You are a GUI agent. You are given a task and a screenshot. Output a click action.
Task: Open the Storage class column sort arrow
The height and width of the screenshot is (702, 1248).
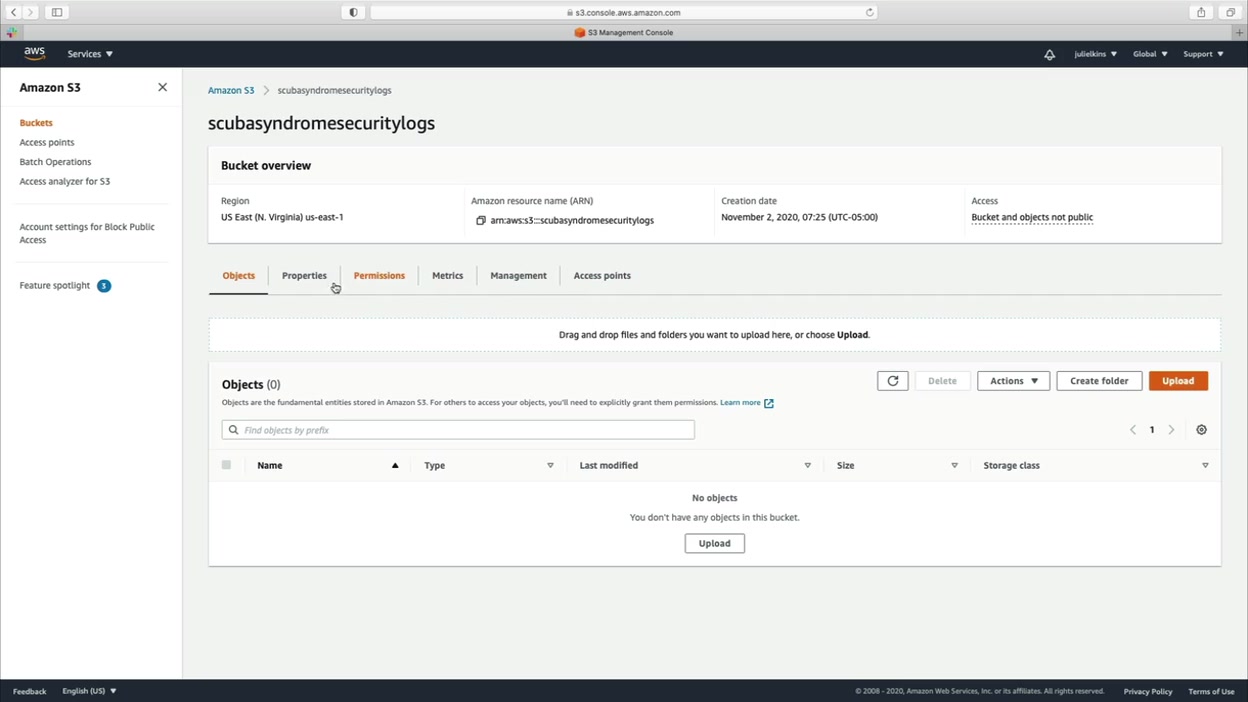click(1205, 466)
